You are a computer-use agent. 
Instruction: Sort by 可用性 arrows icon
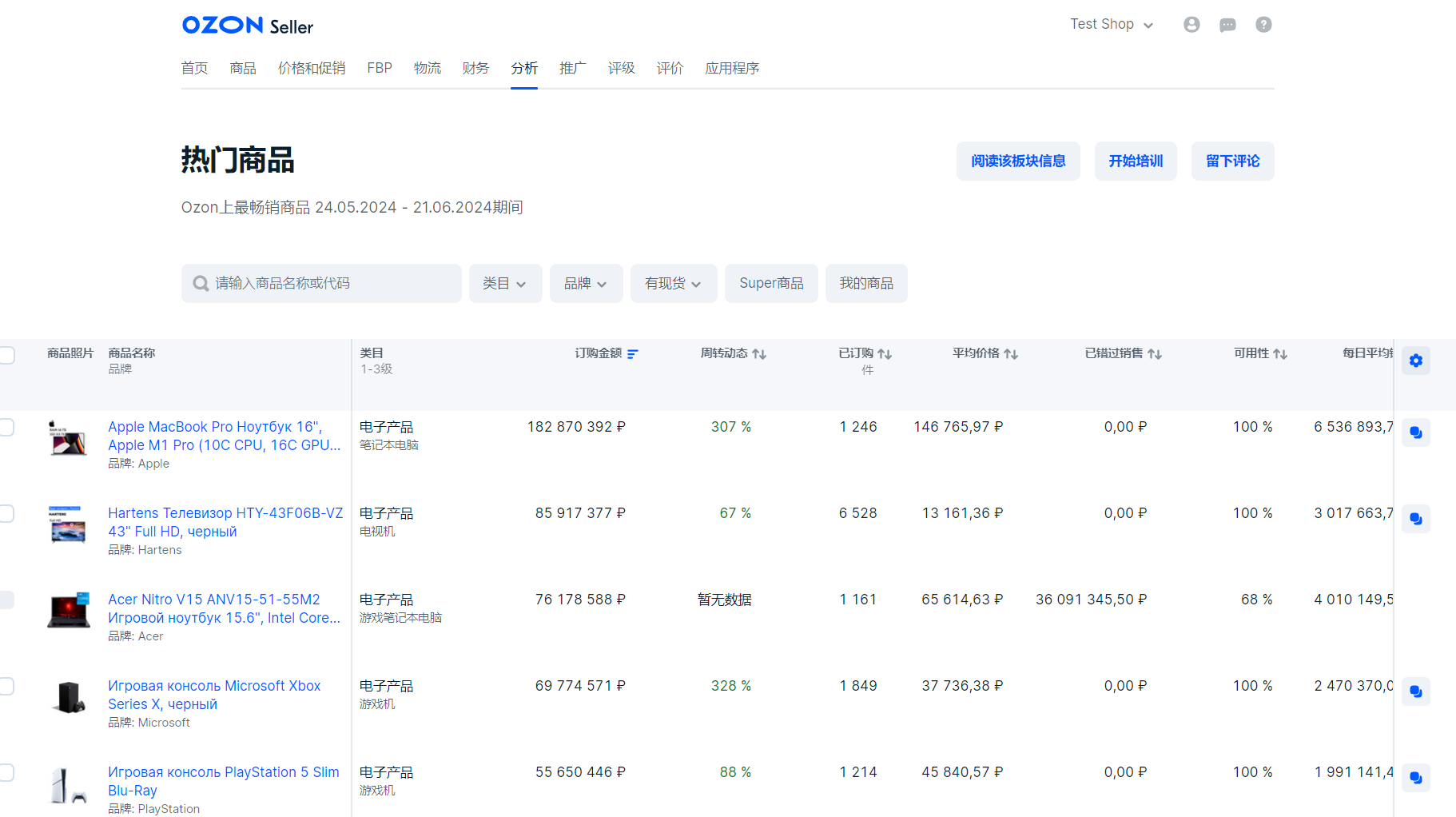point(1280,354)
